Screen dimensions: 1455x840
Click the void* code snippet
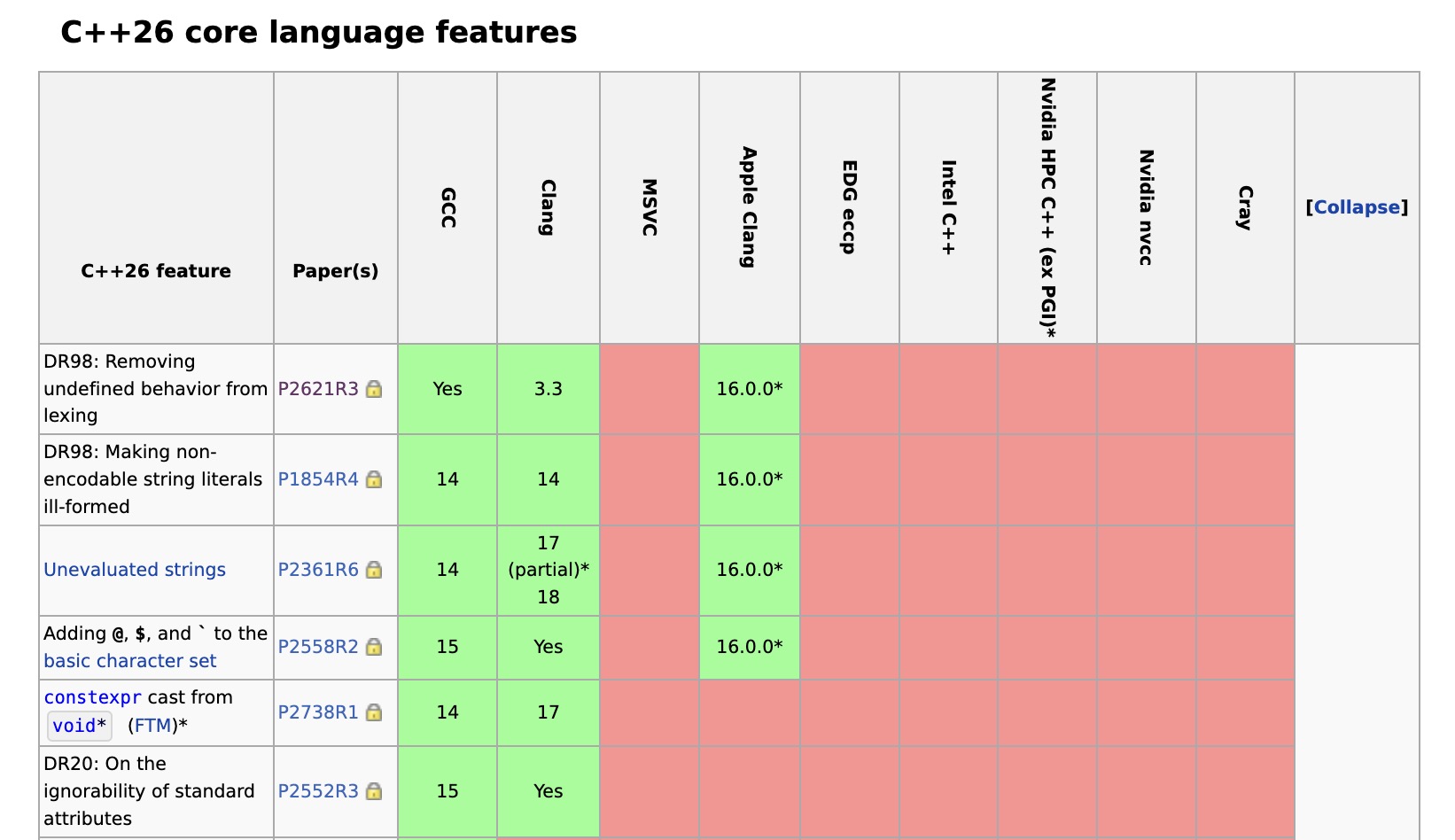pos(78,725)
